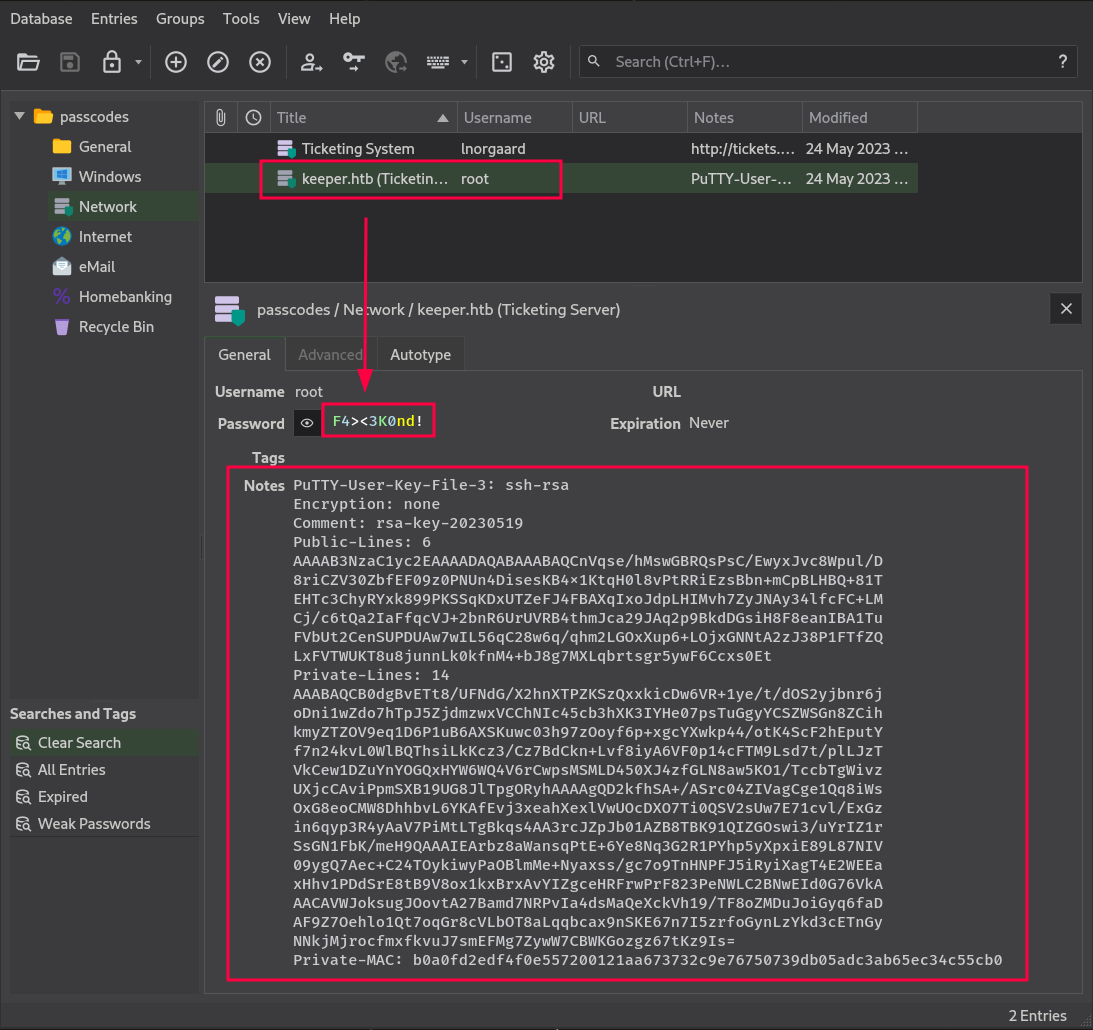Copy password using toolbar key icon
The height and width of the screenshot is (1030, 1093).
click(354, 62)
